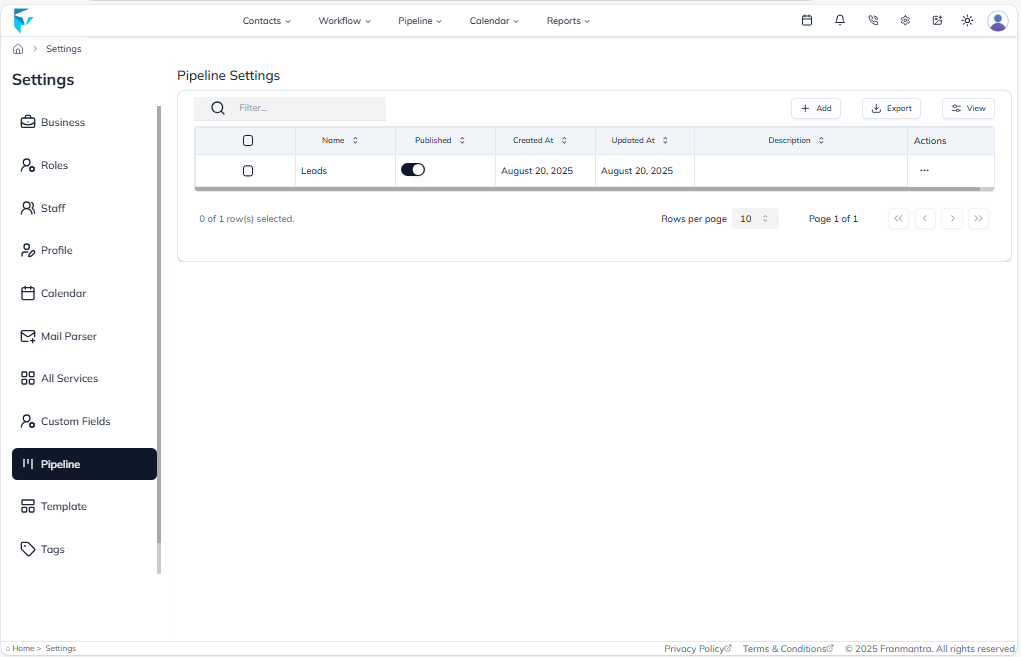The image size is (1021, 657).
Task: Switch to light theme using sun icon
Action: click(966, 20)
